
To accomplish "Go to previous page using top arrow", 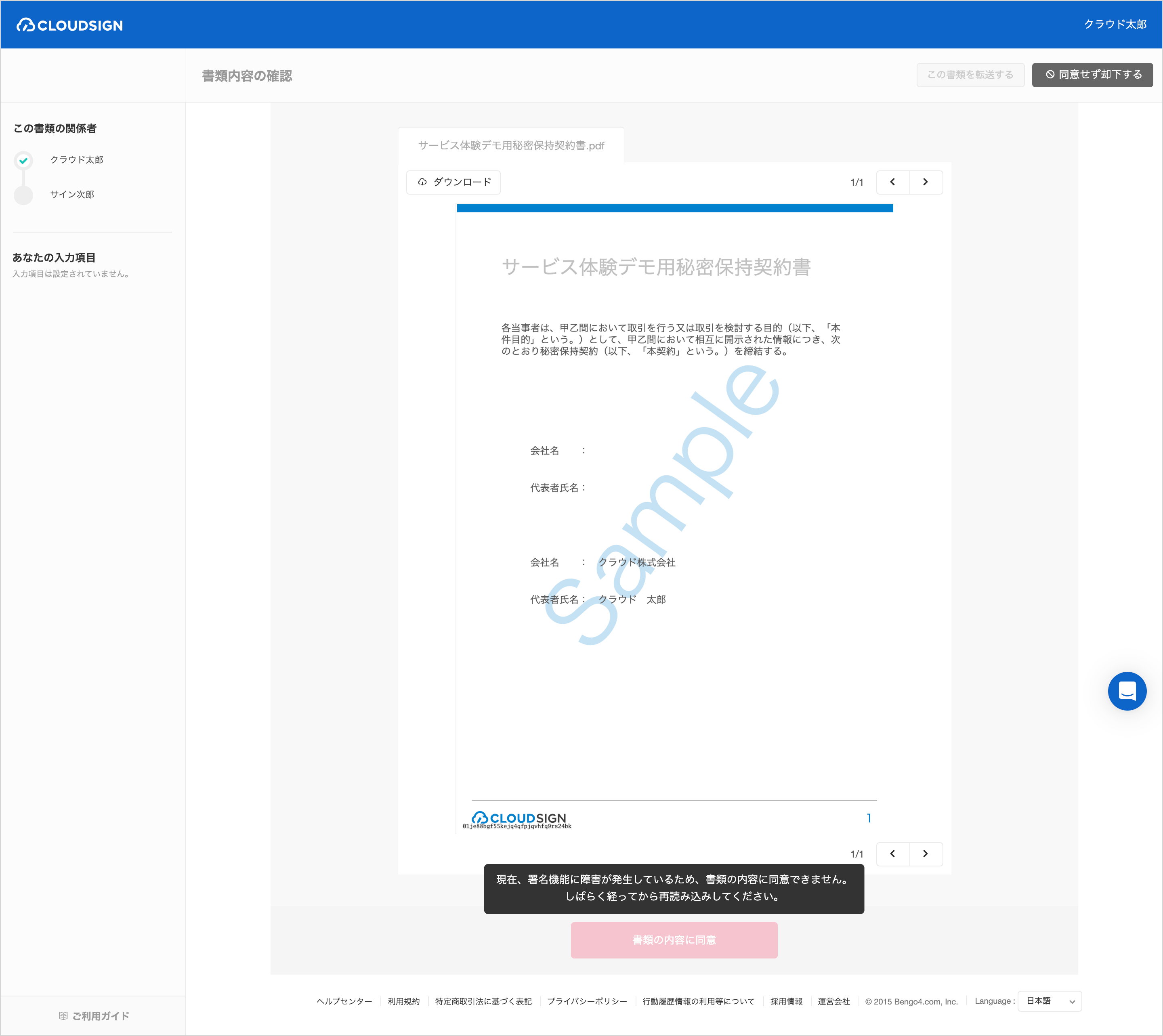I will (x=892, y=182).
